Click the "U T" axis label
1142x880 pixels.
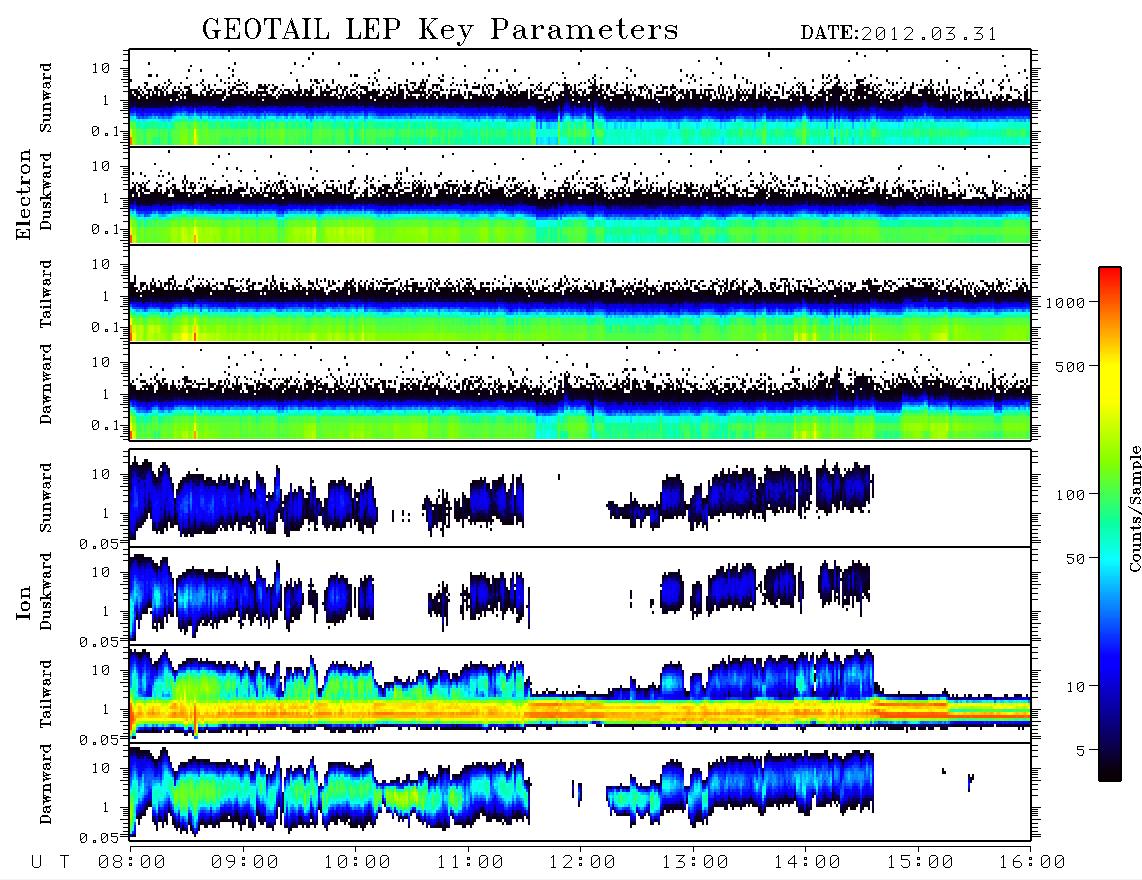(50, 863)
